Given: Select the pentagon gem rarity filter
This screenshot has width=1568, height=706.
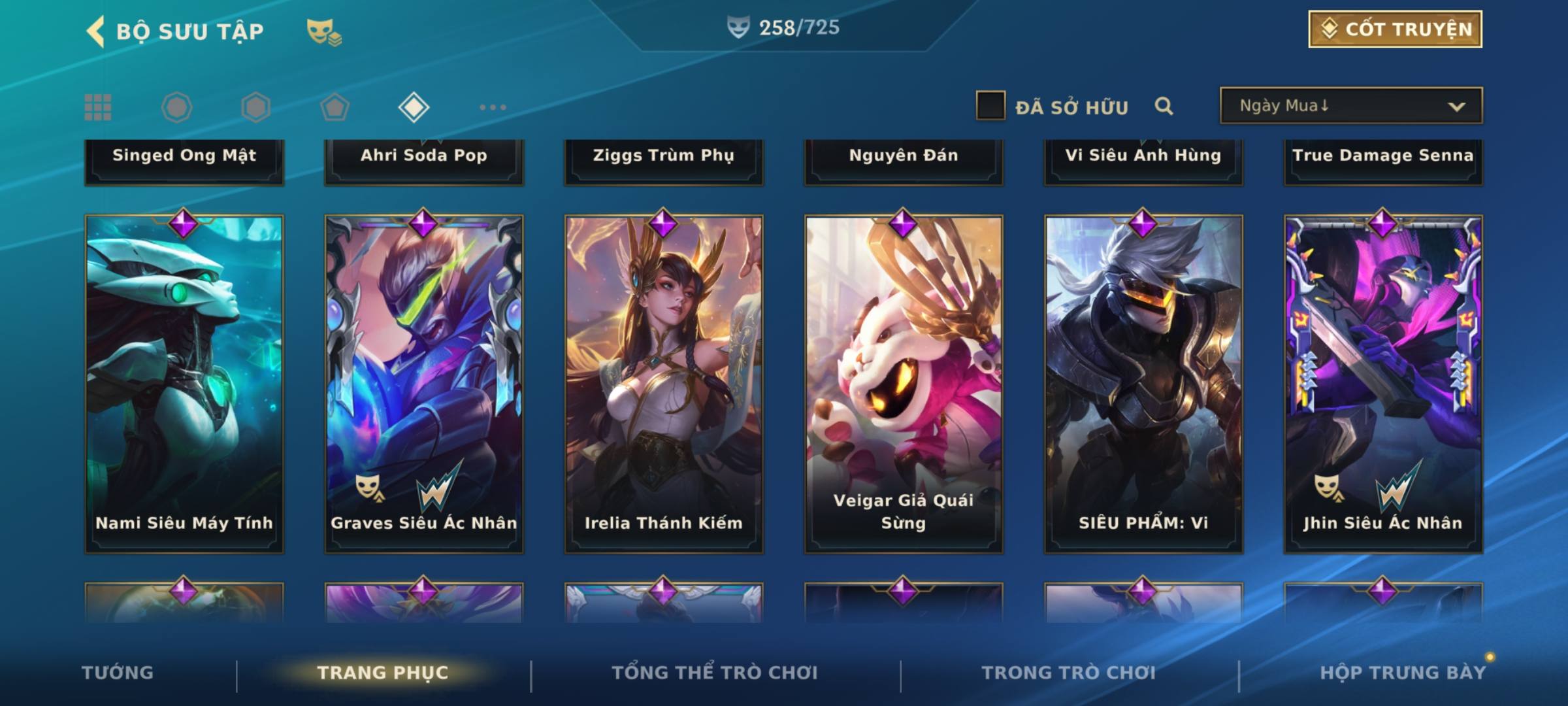Looking at the screenshot, I should (335, 107).
